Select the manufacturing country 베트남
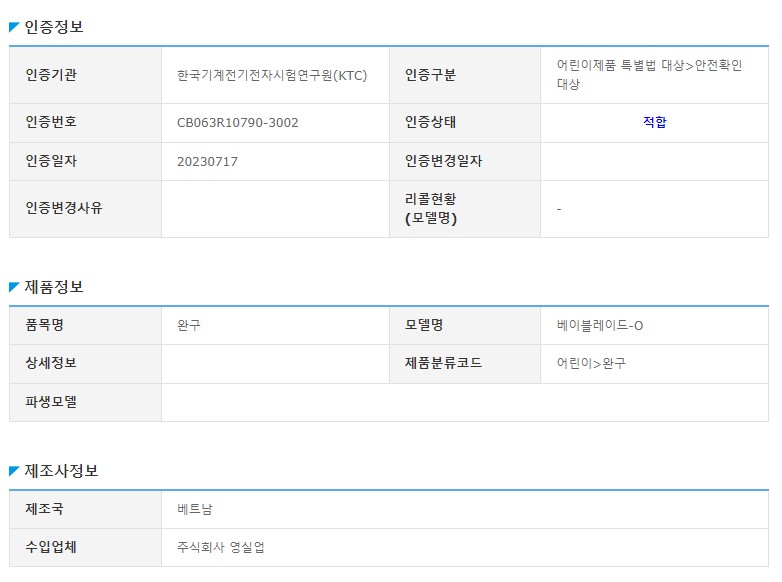Viewport: 782px width, 582px height. [195, 509]
